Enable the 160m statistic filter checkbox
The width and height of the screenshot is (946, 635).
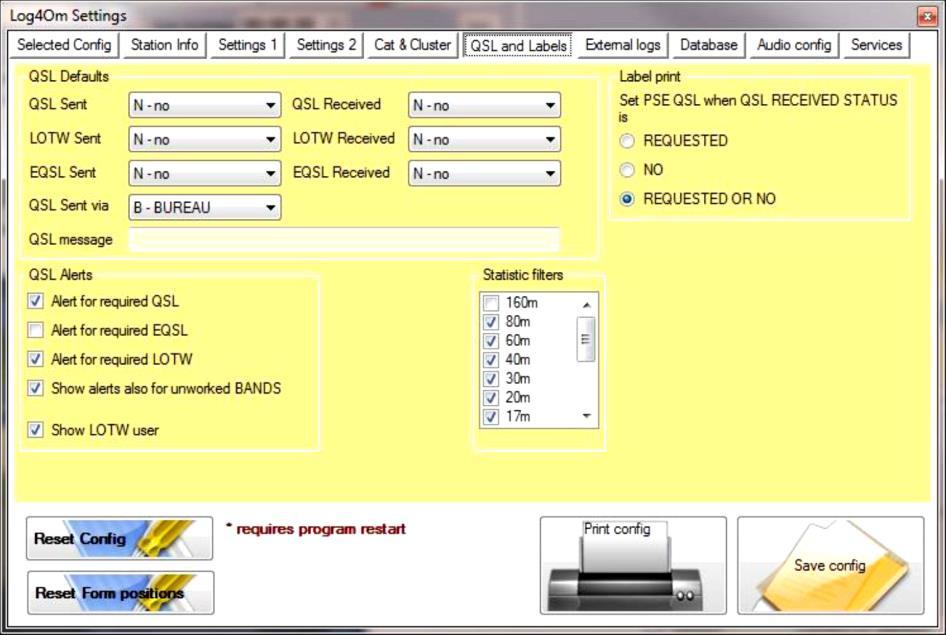(x=491, y=303)
